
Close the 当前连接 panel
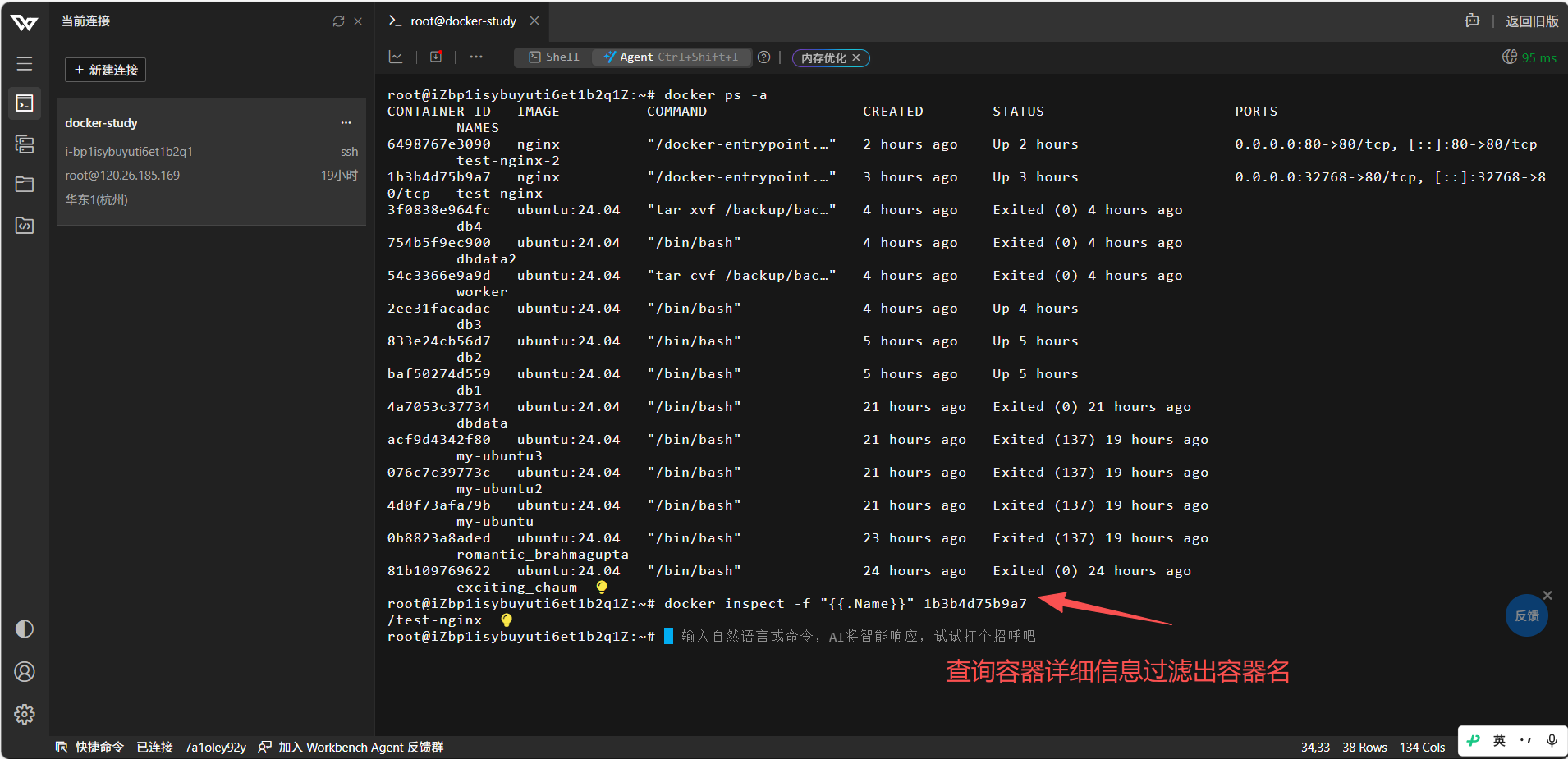click(358, 21)
